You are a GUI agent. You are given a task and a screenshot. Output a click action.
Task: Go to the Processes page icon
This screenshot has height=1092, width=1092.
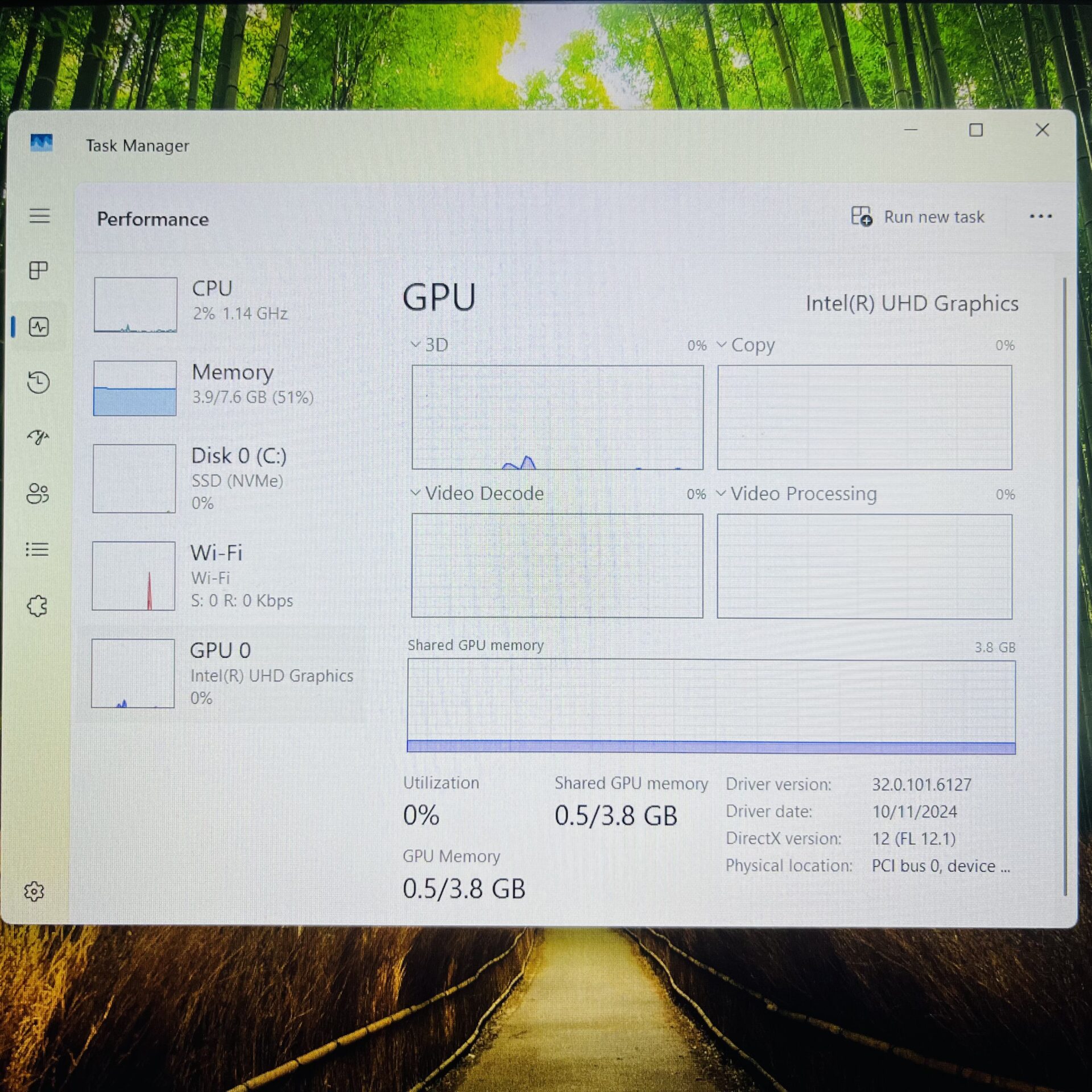(38, 270)
